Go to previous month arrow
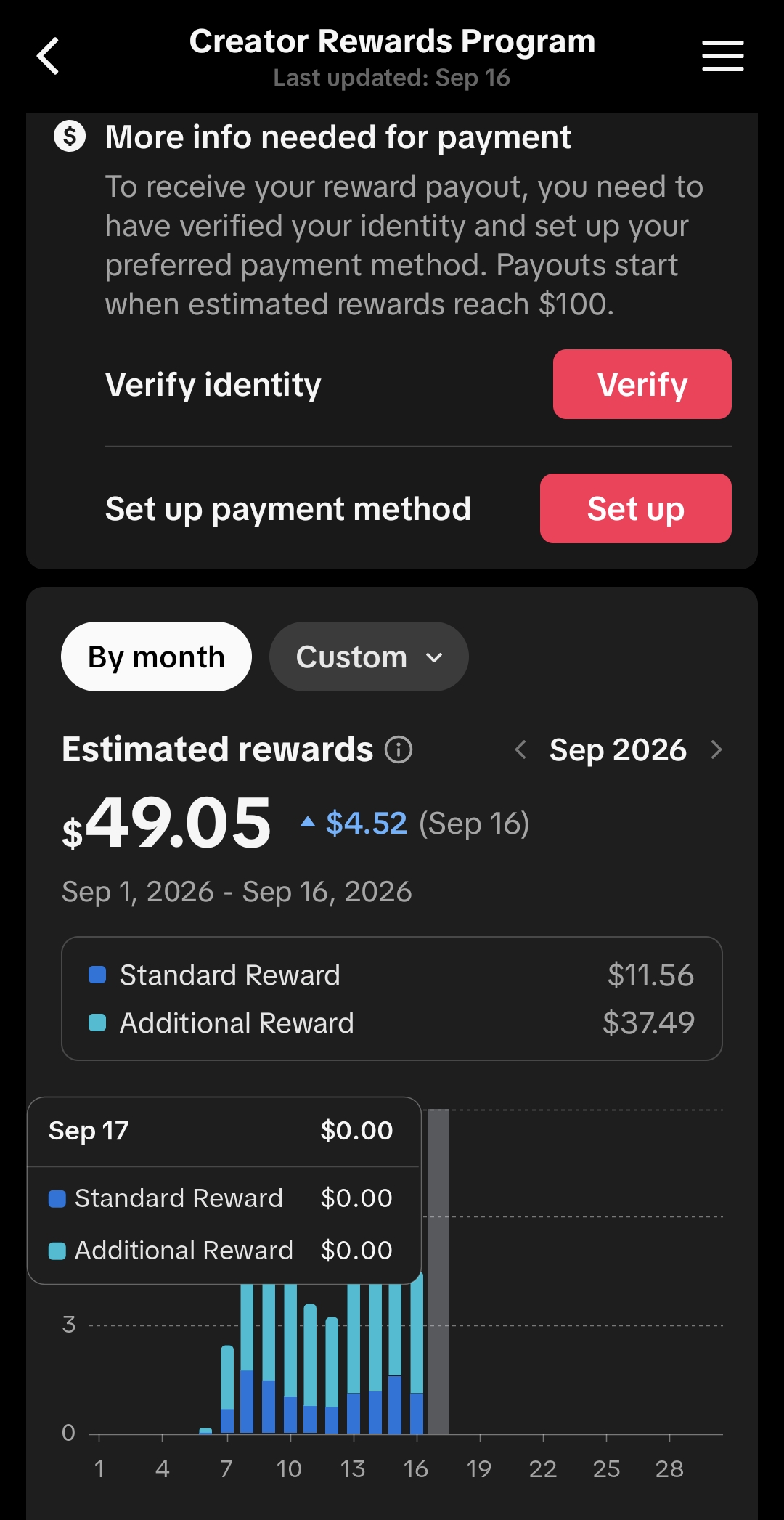784x1520 pixels. [x=520, y=749]
